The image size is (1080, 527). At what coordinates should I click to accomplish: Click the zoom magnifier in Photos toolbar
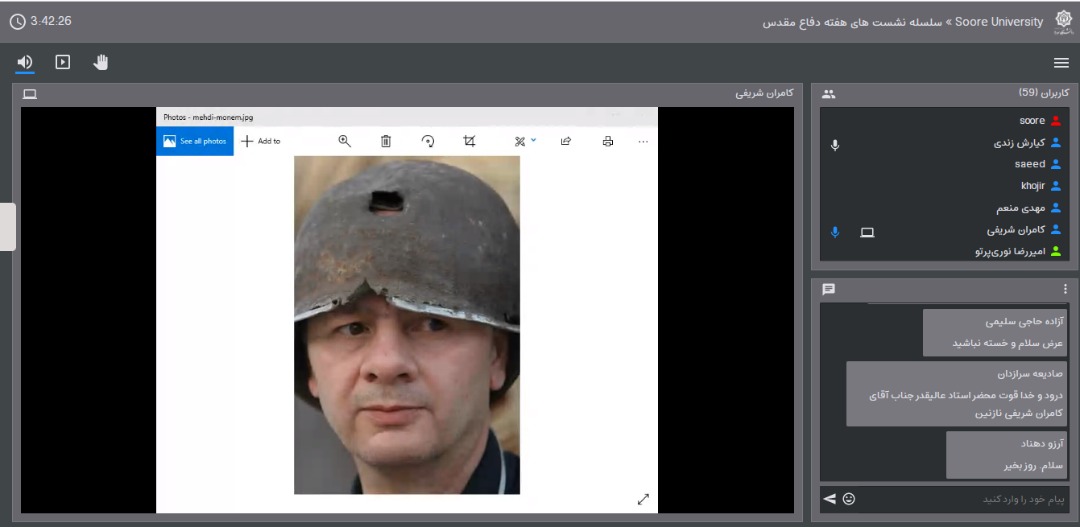tap(344, 141)
